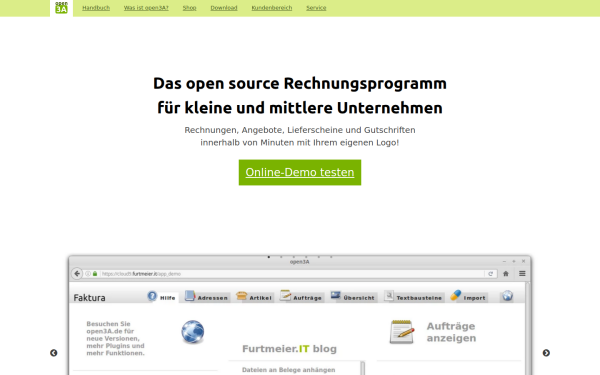Select the Aufträge tab
600x375 pixels.
301,297
